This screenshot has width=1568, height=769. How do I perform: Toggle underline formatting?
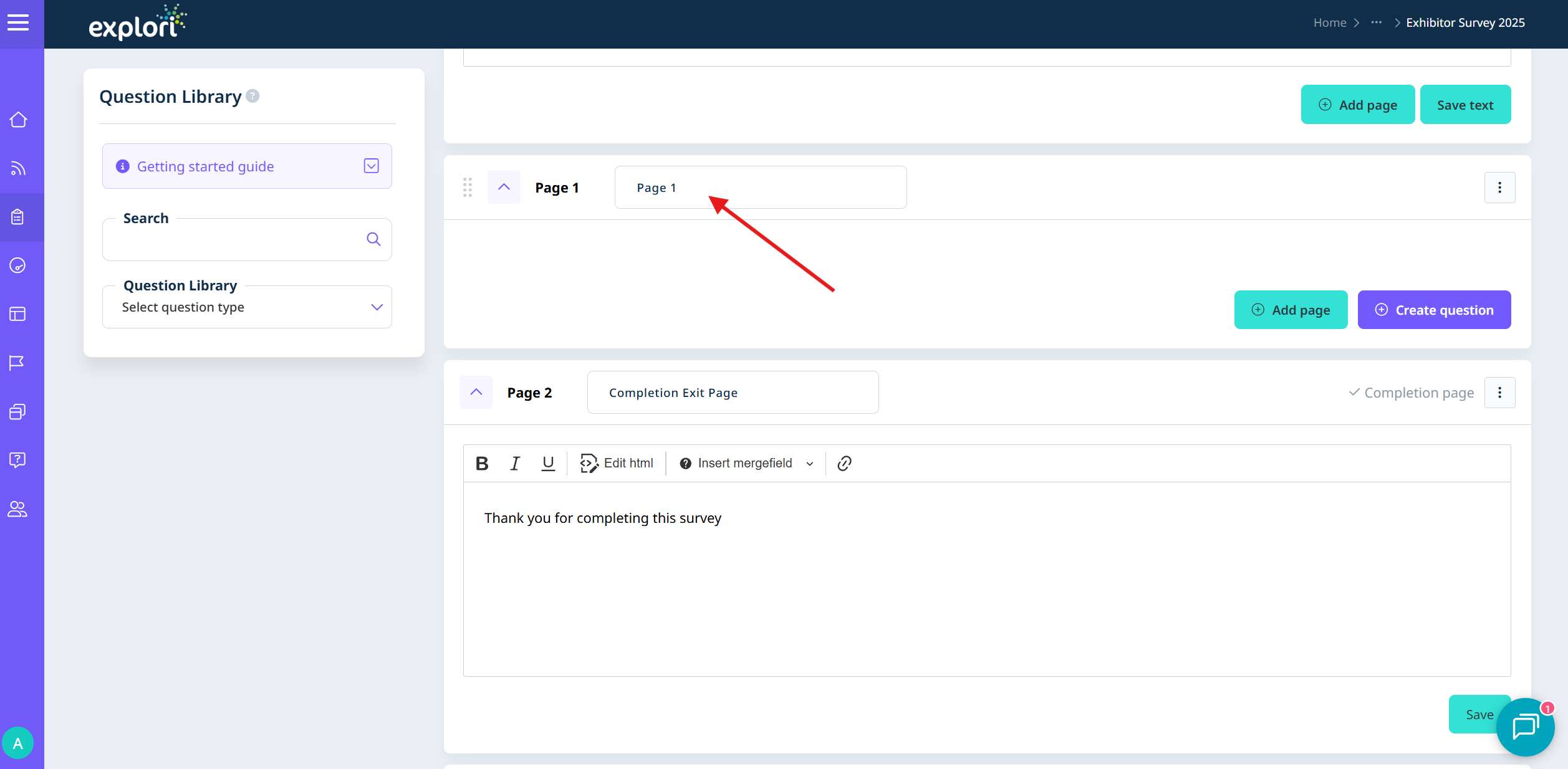click(x=547, y=463)
